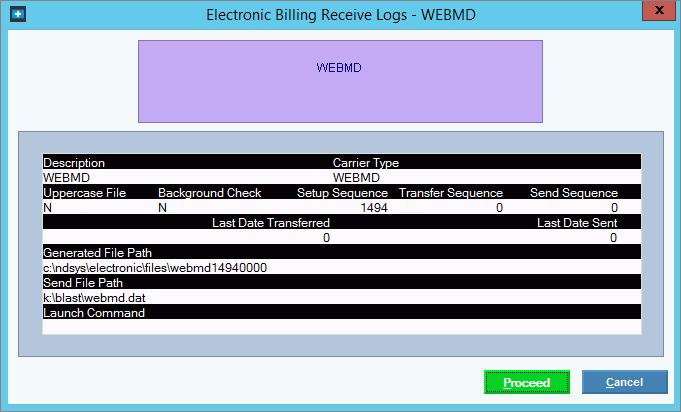Click the Description column header
This screenshot has height=412, width=681.
pyautogui.click(x=74, y=163)
